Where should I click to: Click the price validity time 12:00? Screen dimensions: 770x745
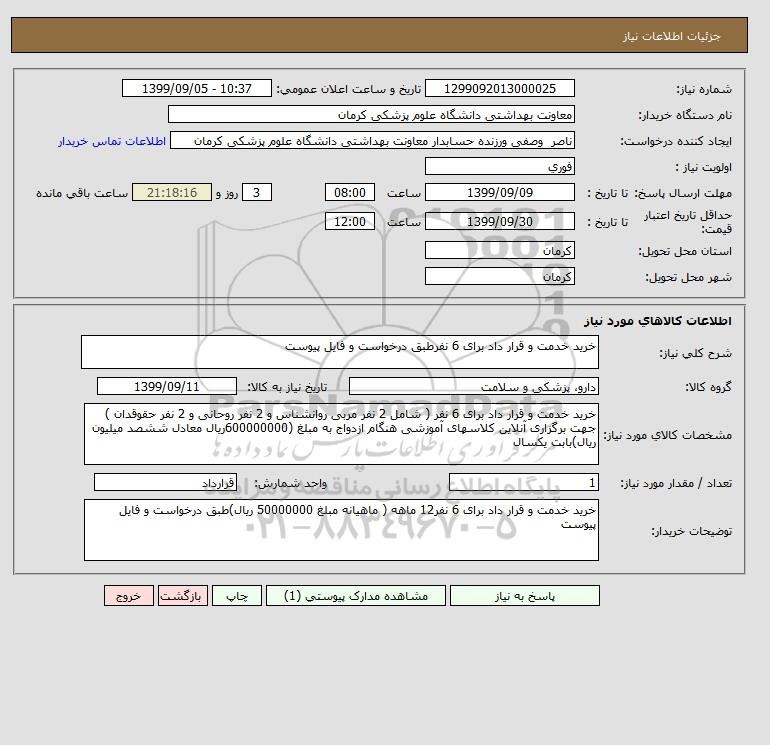tap(350, 221)
